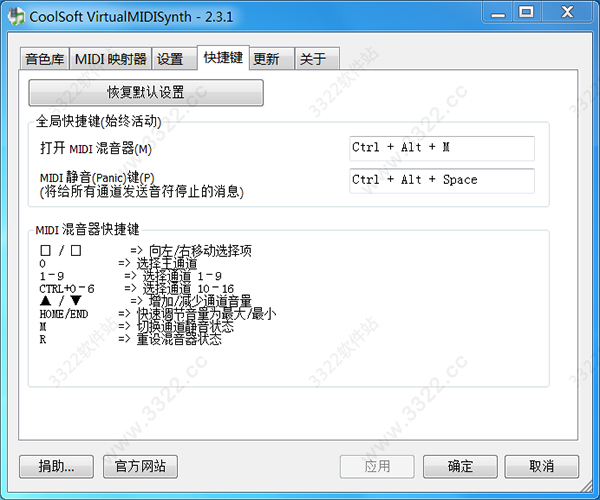
Task: Focus the Ctrl + Alt + Space hotkey field
Action: tap(442, 181)
